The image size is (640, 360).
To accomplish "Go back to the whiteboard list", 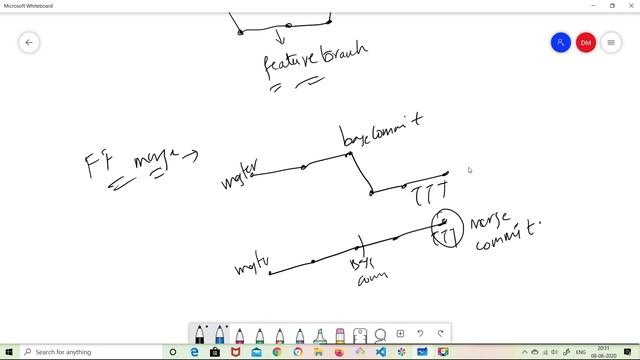I will (29, 42).
